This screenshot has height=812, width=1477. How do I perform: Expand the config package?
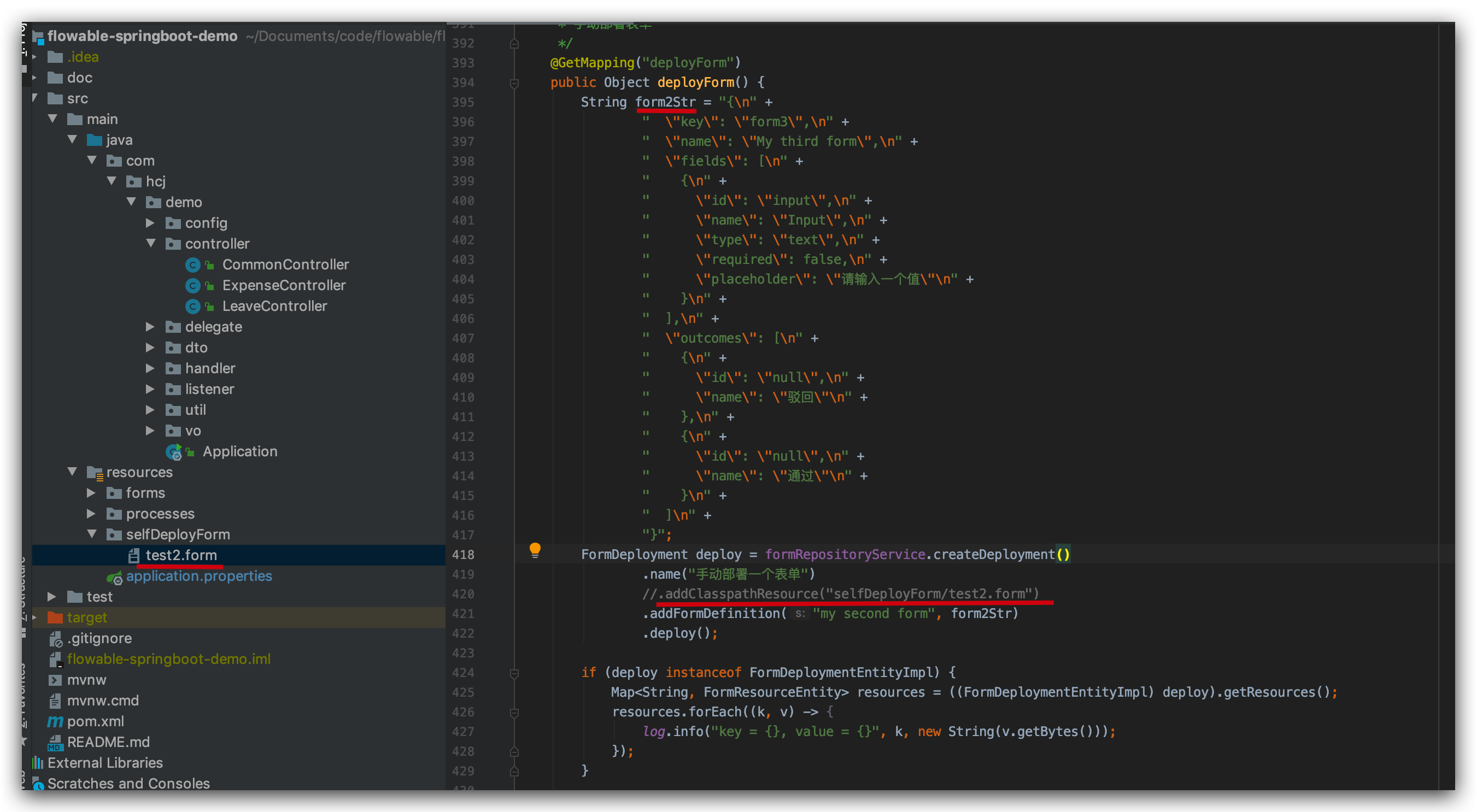point(150,223)
